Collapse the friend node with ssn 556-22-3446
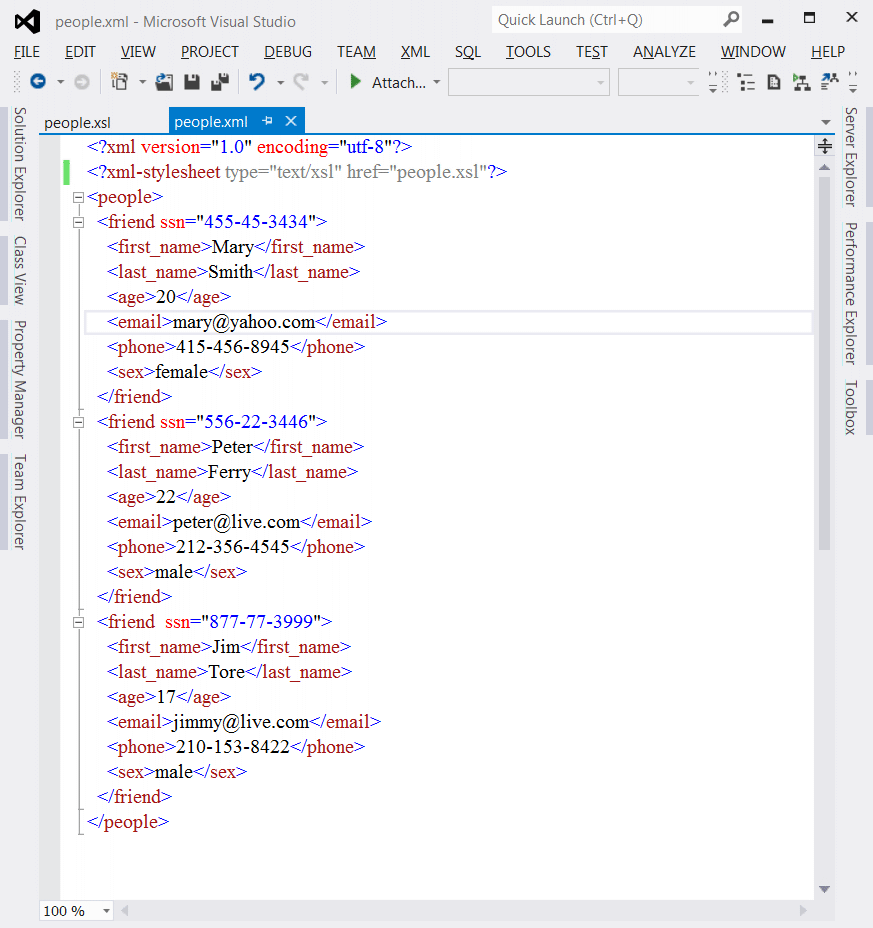The height and width of the screenshot is (928, 873). click(x=78, y=423)
